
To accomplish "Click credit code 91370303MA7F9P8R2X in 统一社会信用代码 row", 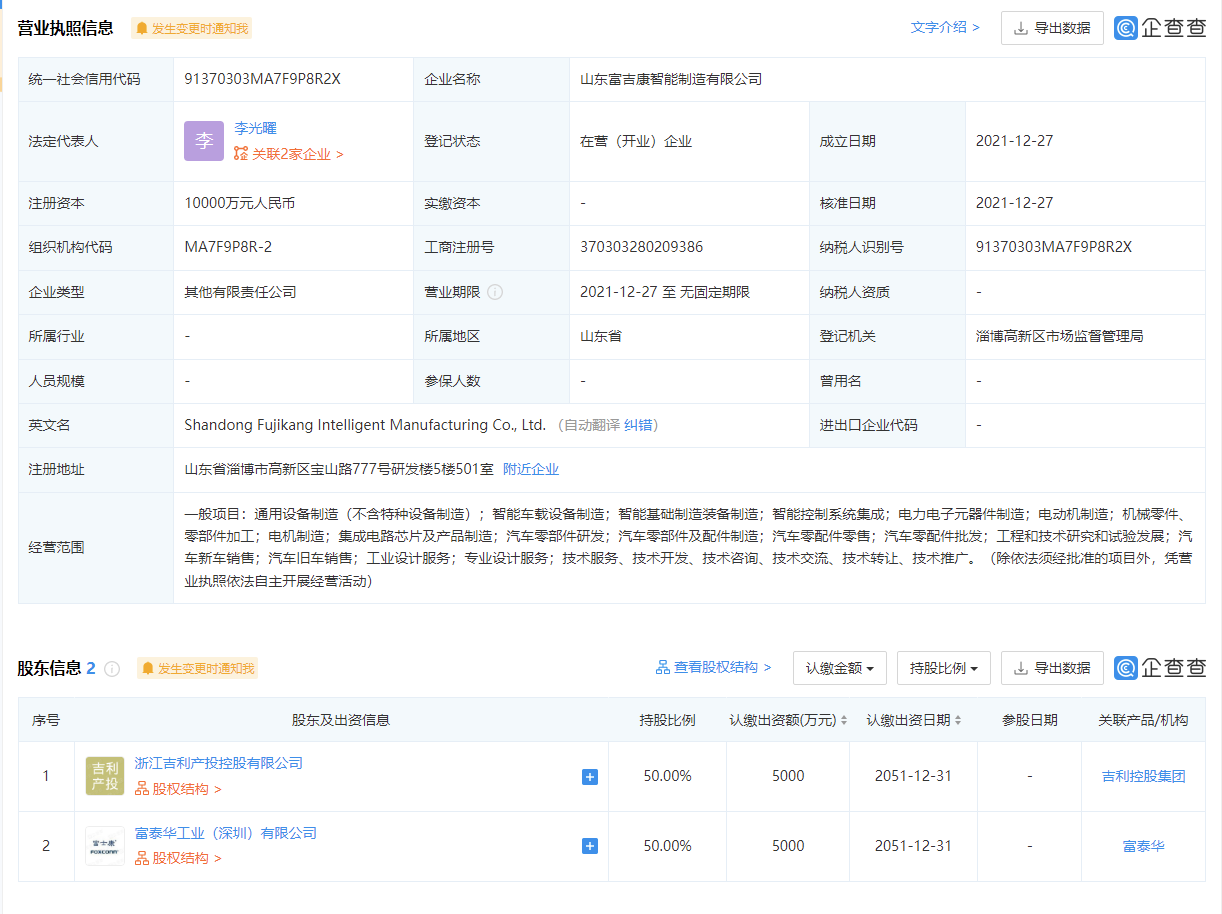I will coord(263,79).
